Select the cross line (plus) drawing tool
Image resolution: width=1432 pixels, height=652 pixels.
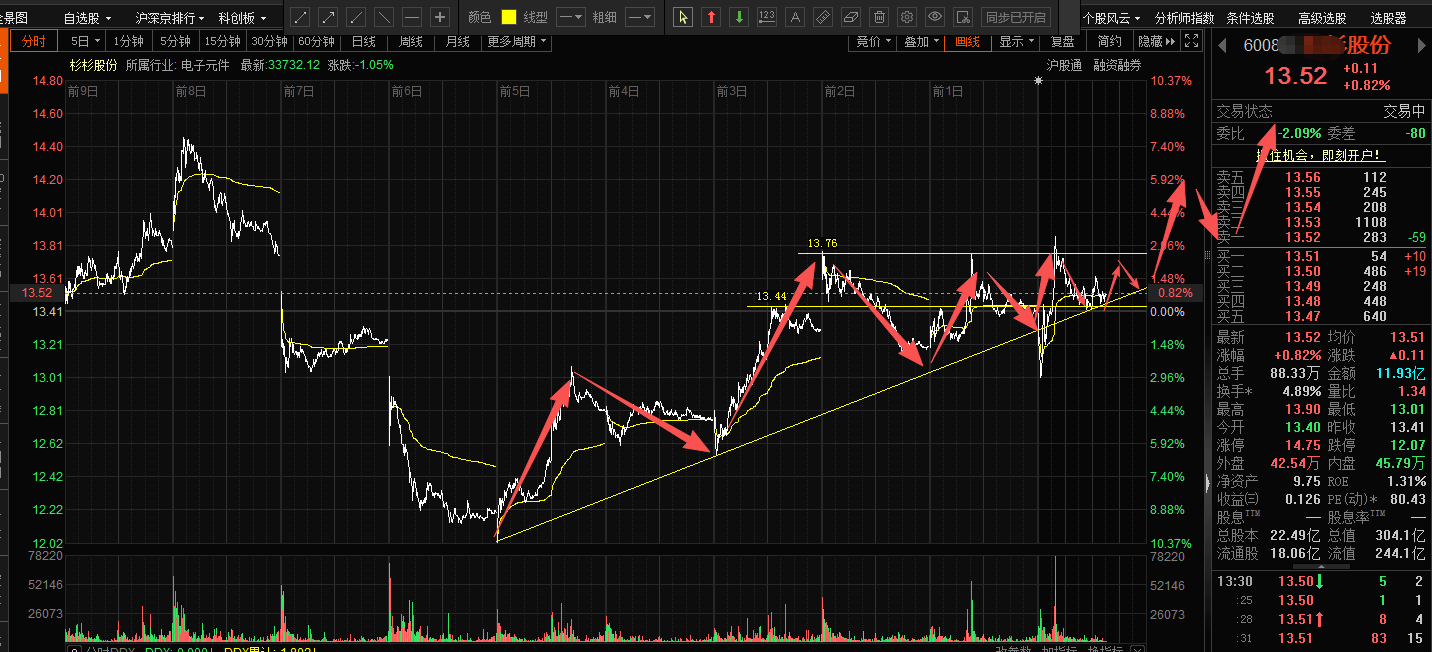click(439, 17)
